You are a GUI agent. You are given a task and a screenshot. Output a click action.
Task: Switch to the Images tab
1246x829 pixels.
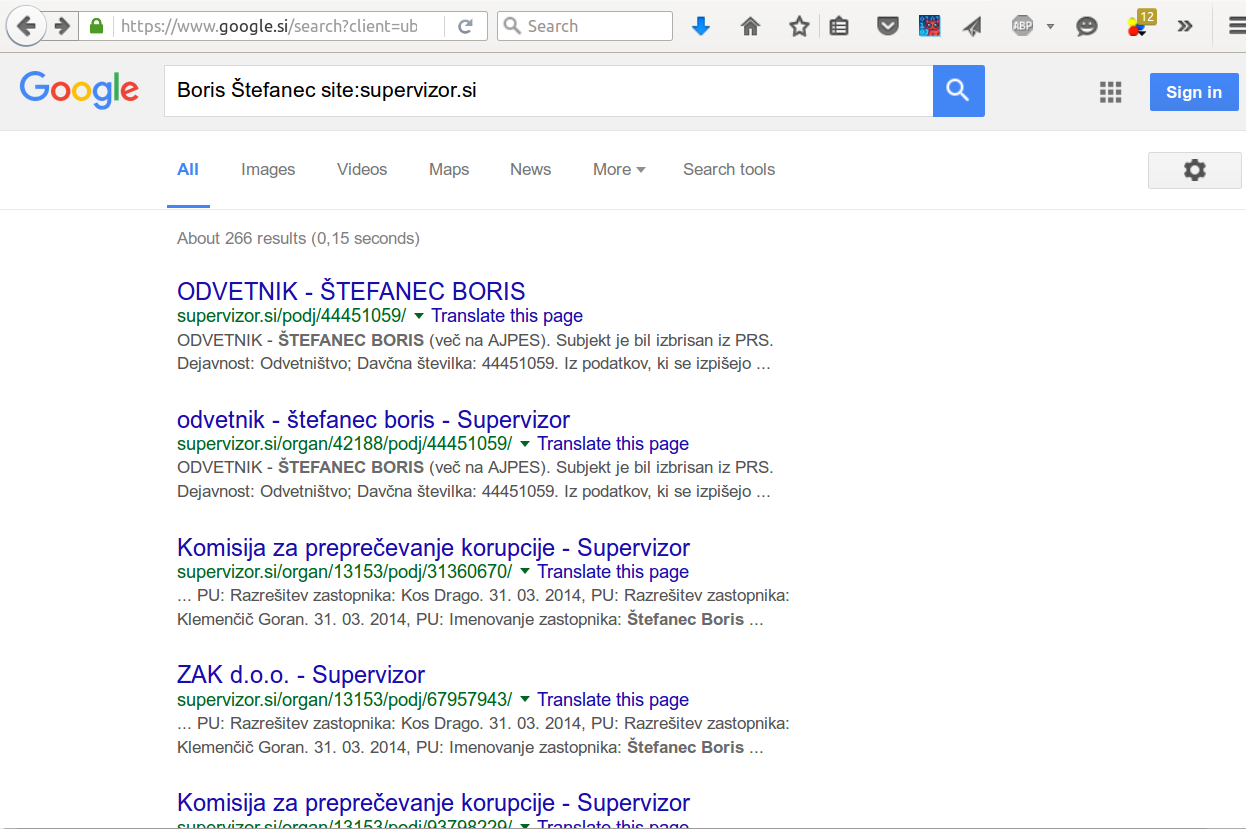[268, 170]
